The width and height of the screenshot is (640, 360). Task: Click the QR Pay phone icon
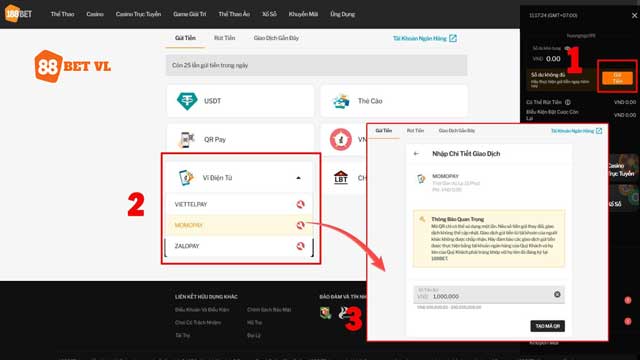[x=186, y=140]
